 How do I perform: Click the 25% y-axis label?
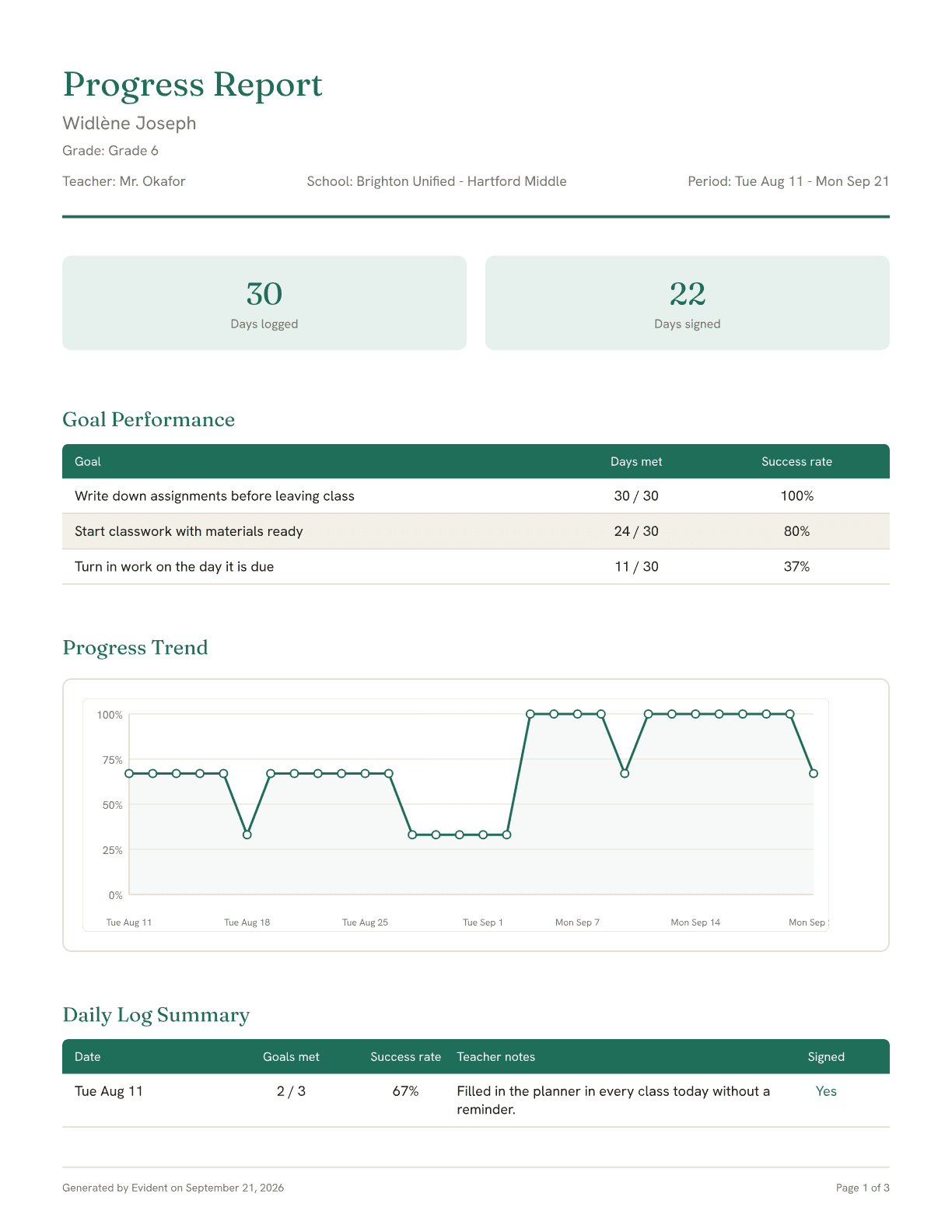(x=113, y=850)
